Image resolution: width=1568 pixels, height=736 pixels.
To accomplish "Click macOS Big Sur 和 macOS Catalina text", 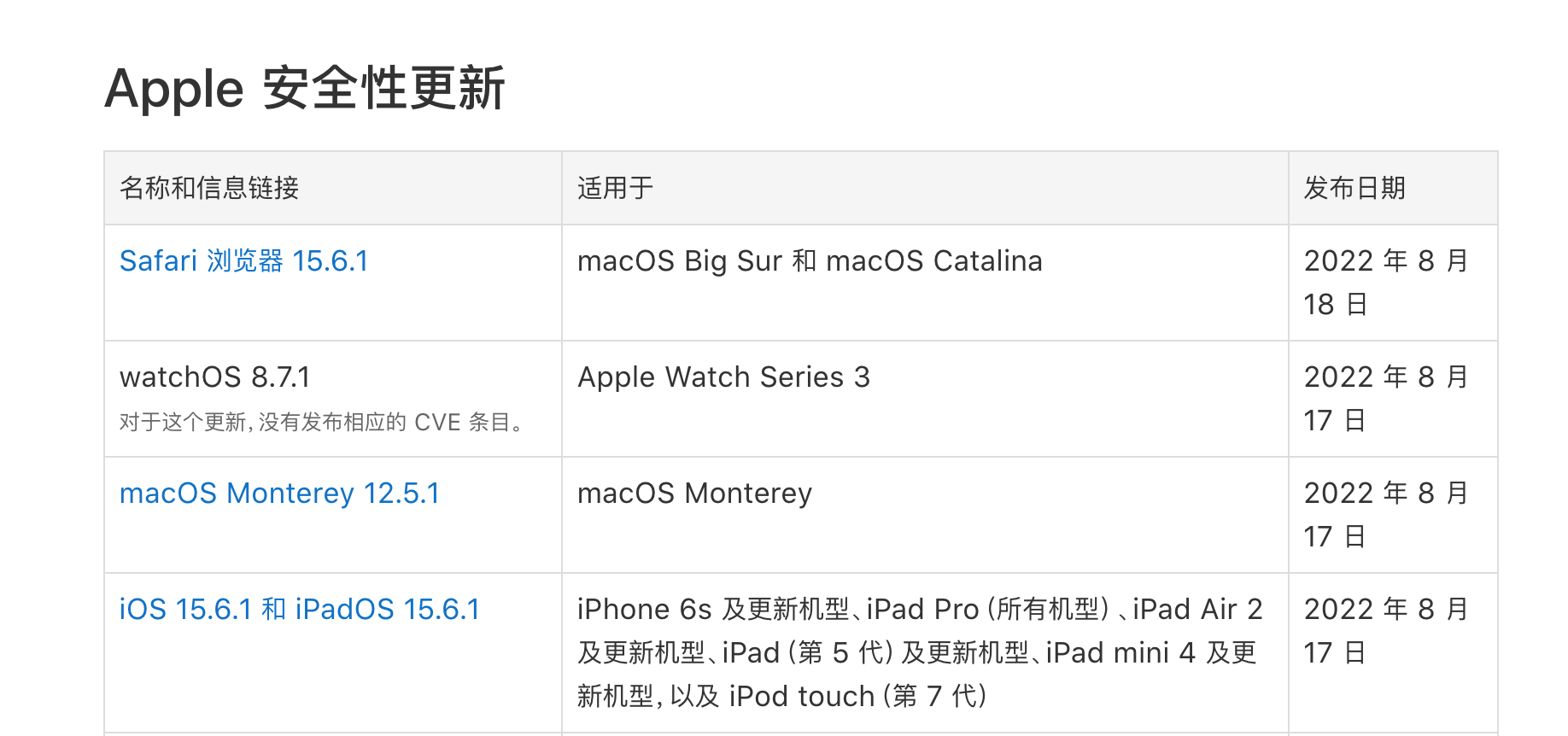I will tap(810, 261).
